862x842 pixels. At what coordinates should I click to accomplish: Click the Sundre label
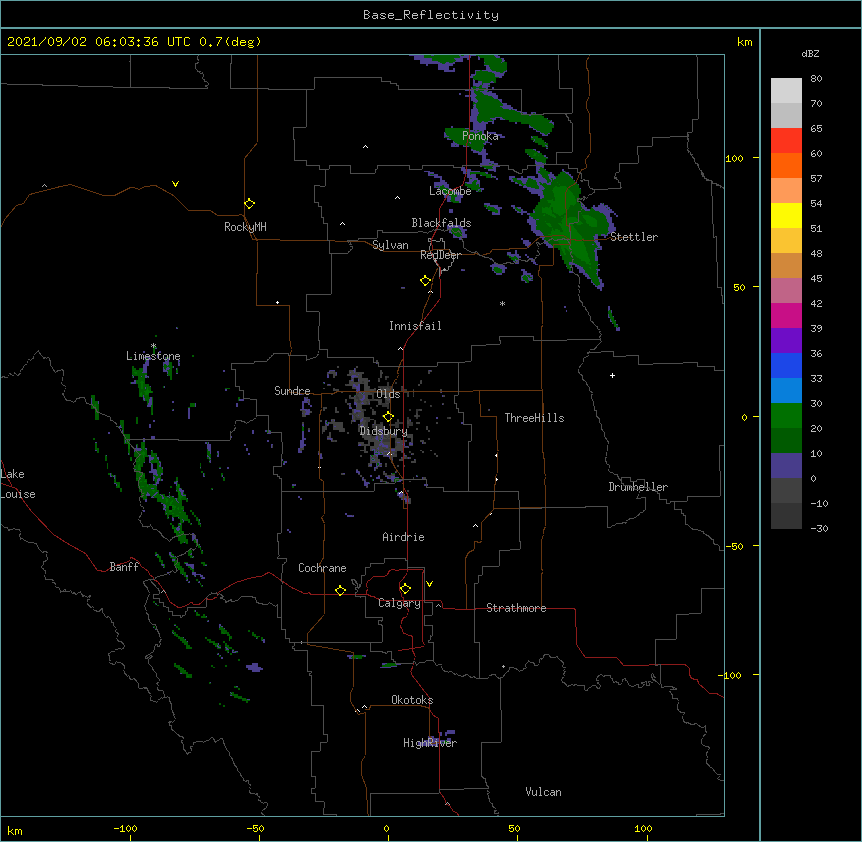click(292, 391)
